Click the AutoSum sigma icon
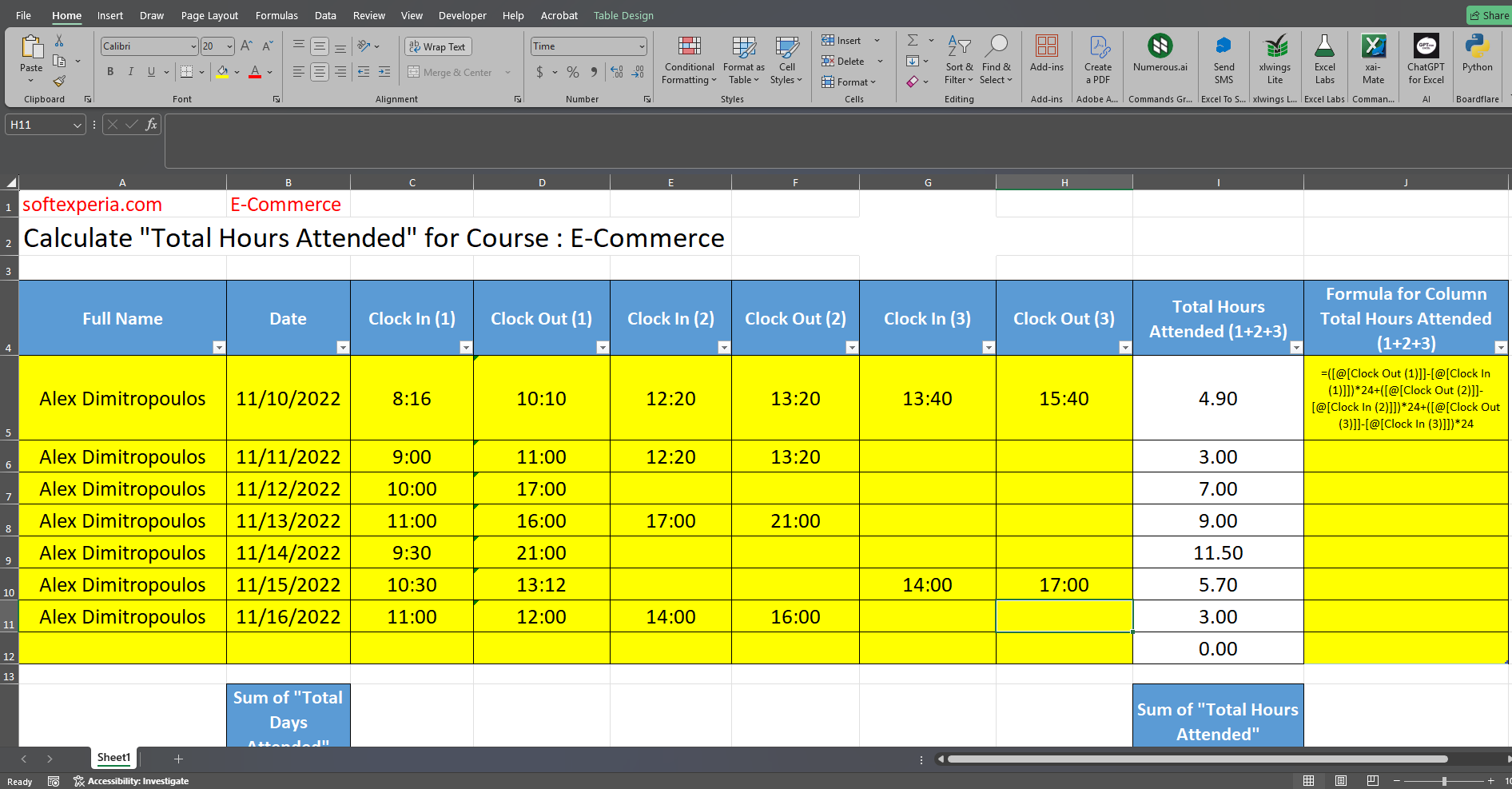Screen dimensions: 1512x789 coord(913,40)
